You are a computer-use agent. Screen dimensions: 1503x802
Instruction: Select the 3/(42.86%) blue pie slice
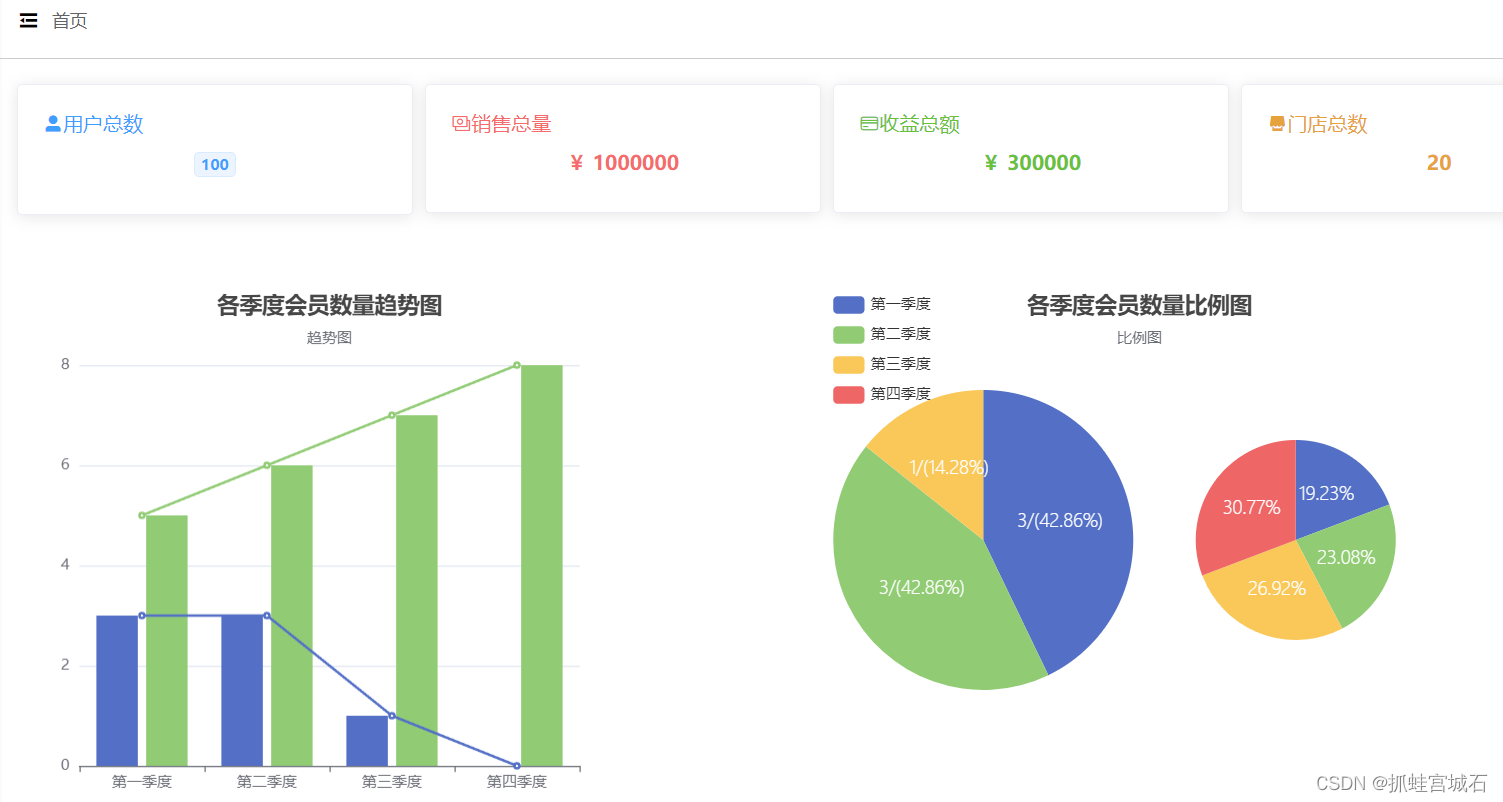[1060, 520]
